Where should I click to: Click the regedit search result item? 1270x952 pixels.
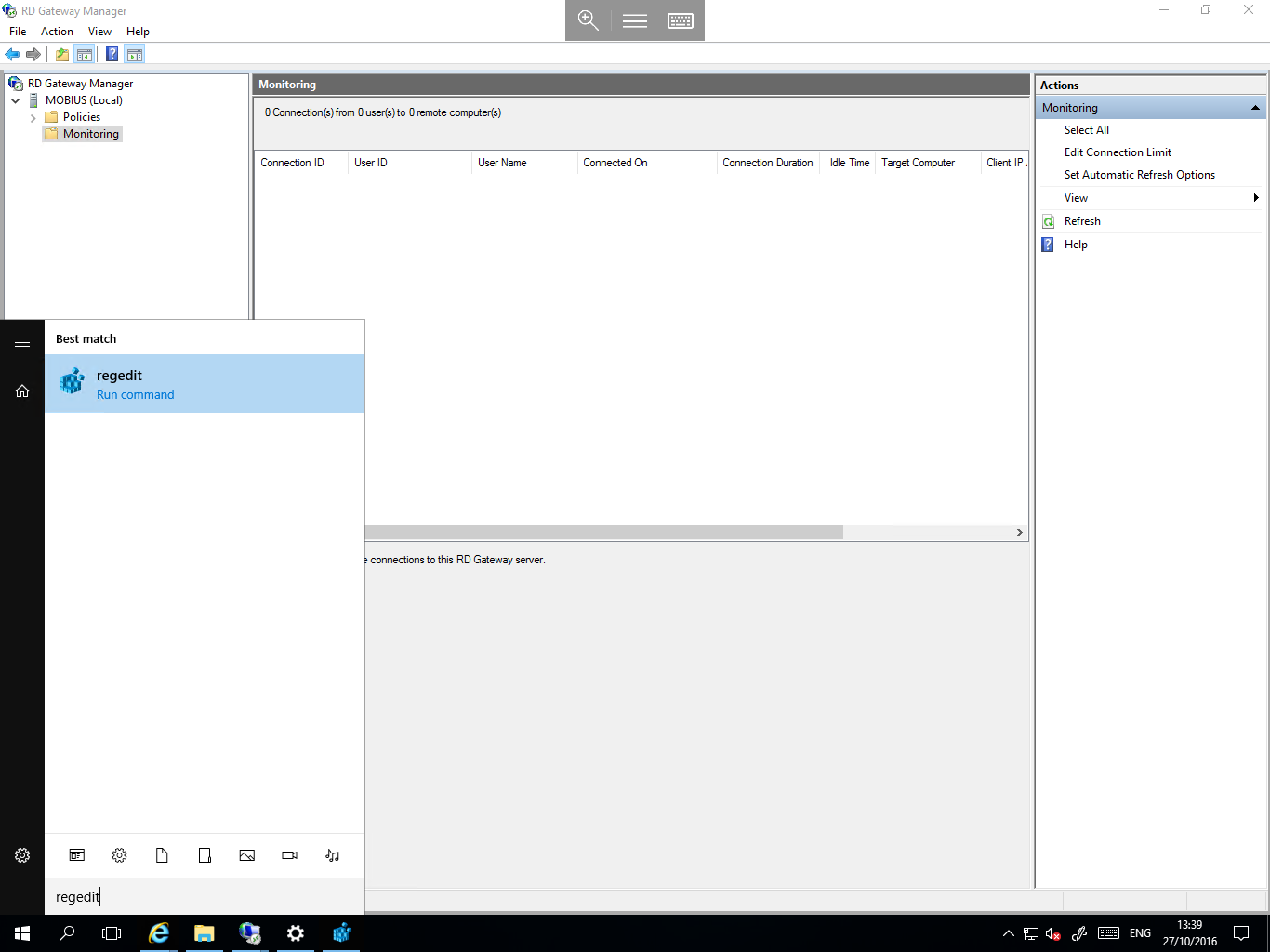(204, 383)
